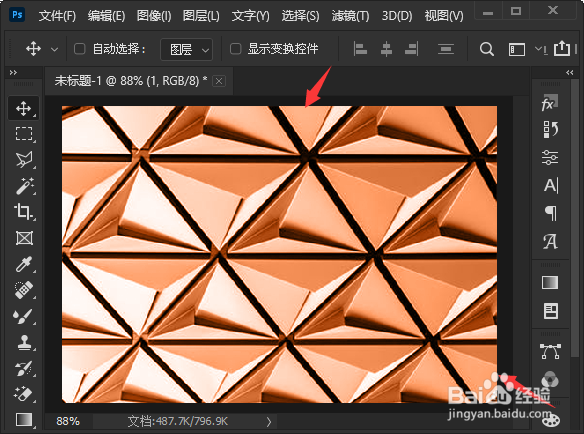584x434 pixels.
Task: Open the Styles (fx) panel
Action: coord(550,102)
